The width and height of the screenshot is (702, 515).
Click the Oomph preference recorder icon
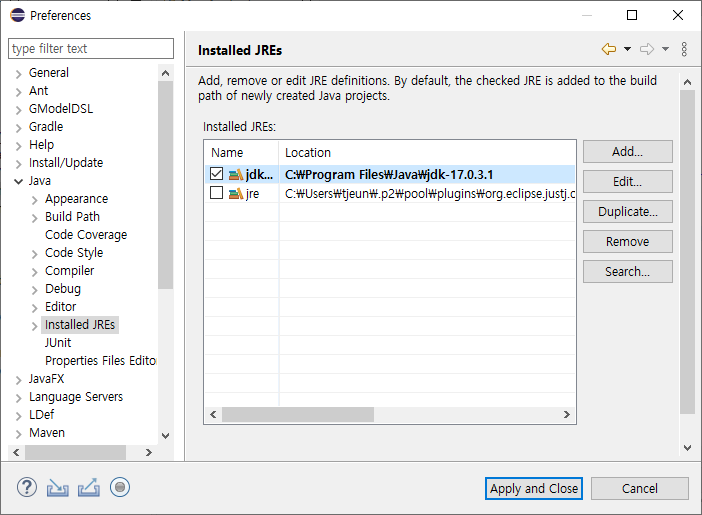pyautogui.click(x=120, y=488)
